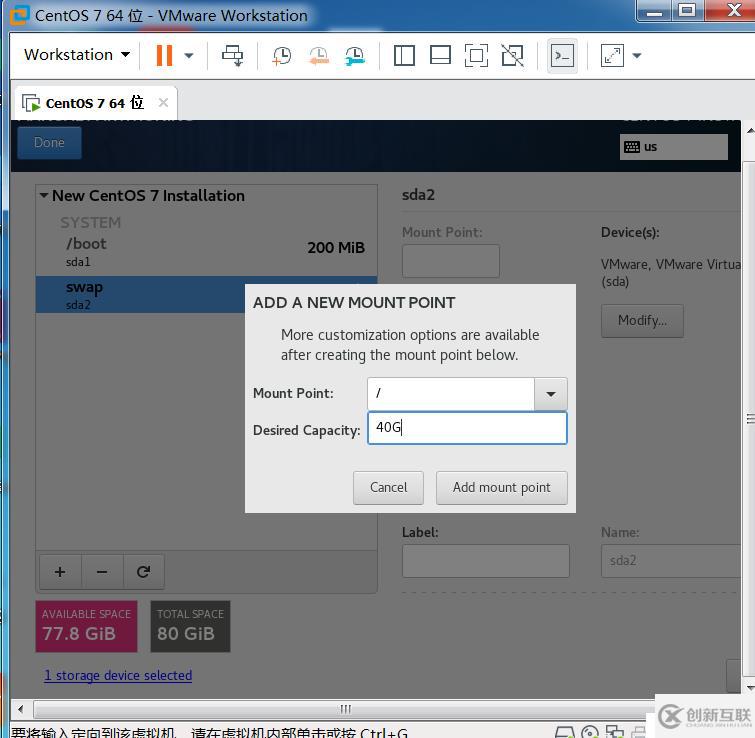Open the Workstation menu

(x=77, y=55)
